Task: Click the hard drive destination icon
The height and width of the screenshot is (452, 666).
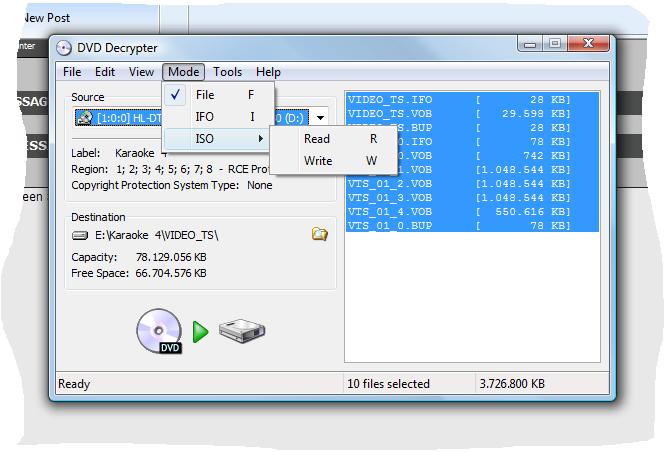Action: (242, 331)
